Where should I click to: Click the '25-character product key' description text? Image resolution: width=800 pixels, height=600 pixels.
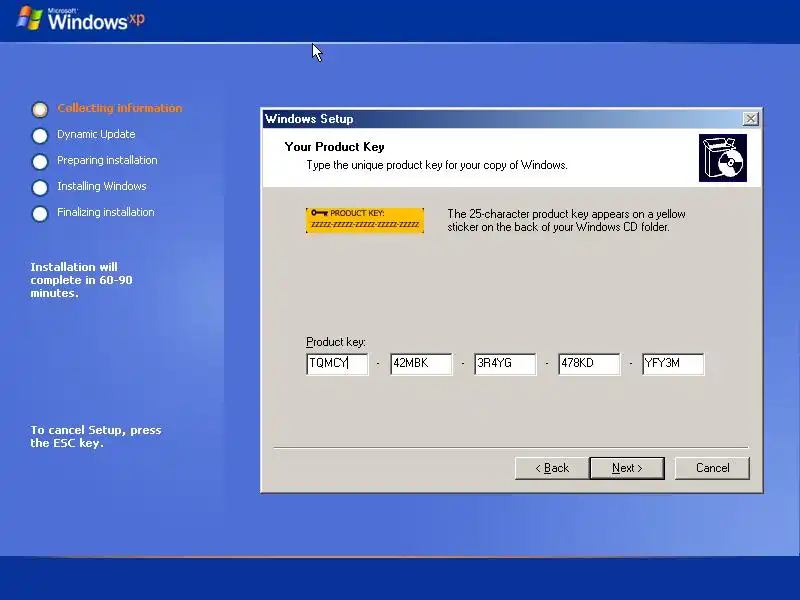pos(566,220)
